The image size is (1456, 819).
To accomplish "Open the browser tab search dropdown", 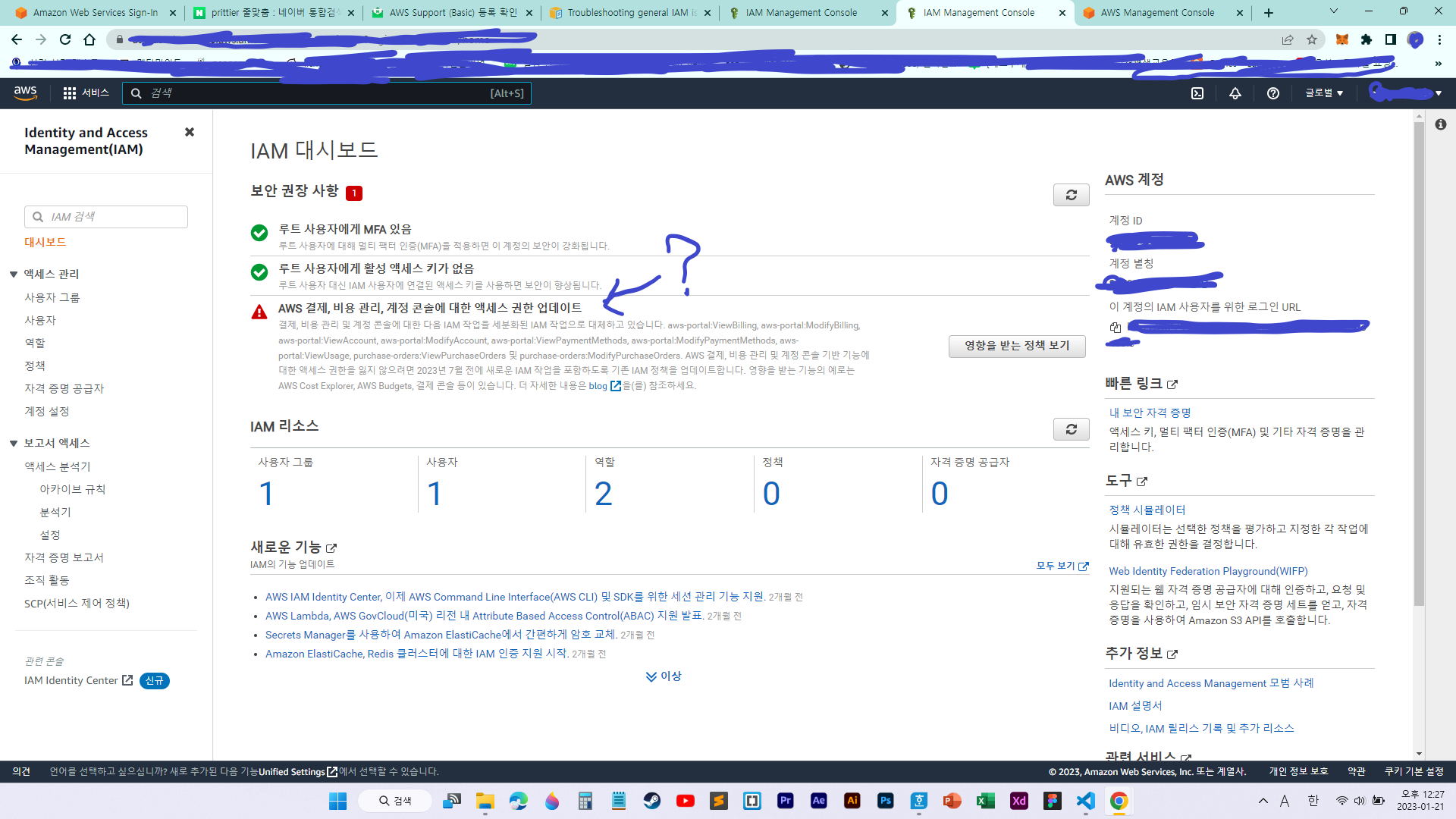I will point(1334,11).
